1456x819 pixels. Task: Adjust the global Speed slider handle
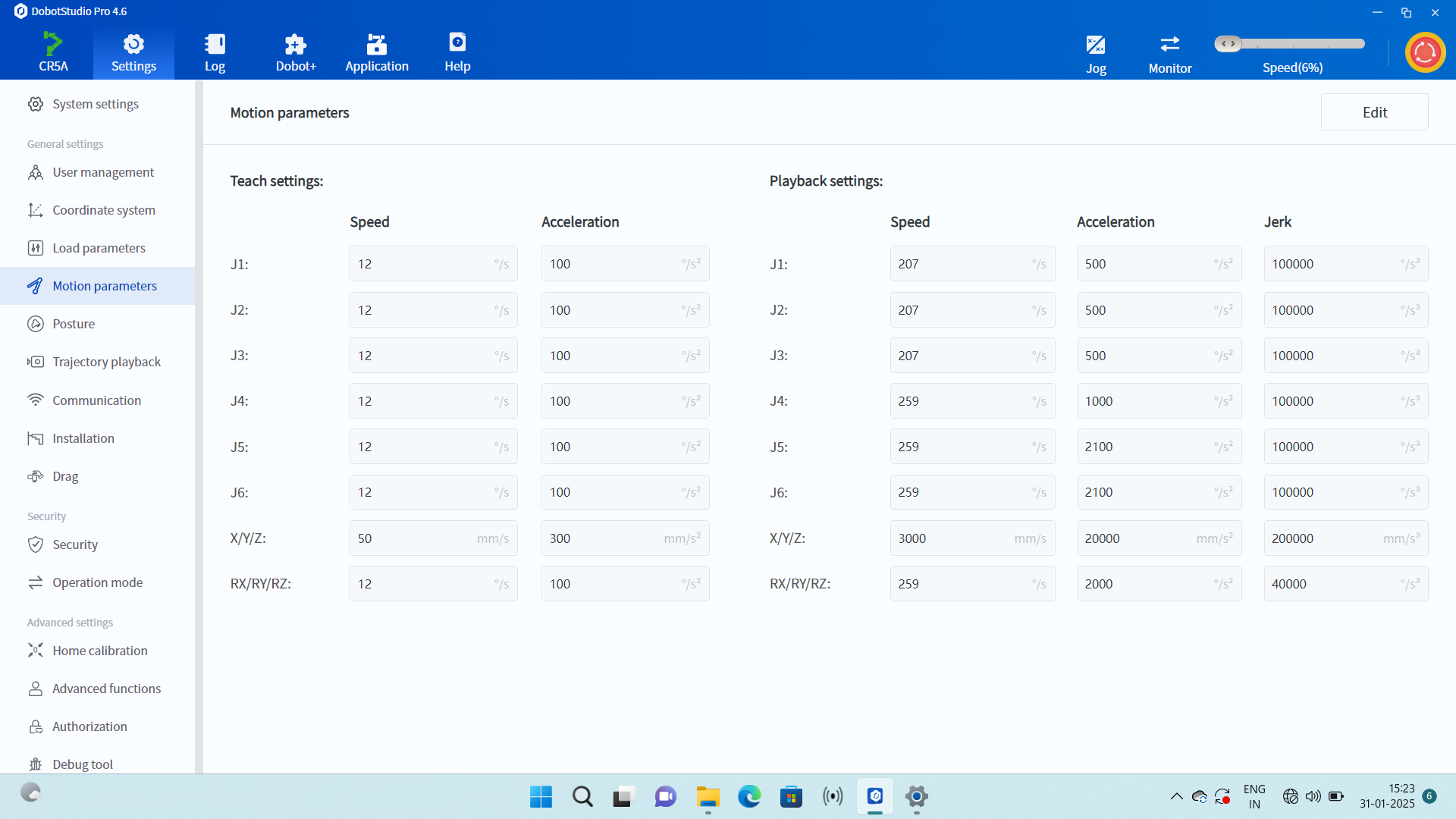point(1228,44)
